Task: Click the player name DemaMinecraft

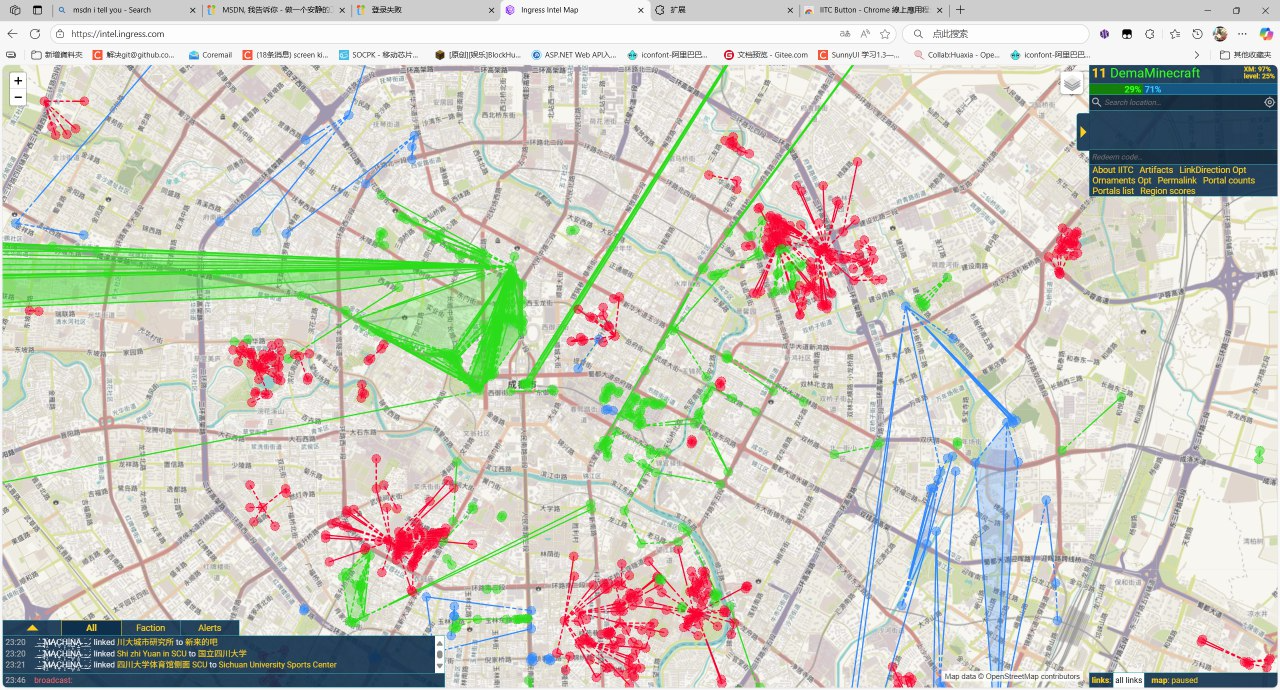Action: (1157, 73)
